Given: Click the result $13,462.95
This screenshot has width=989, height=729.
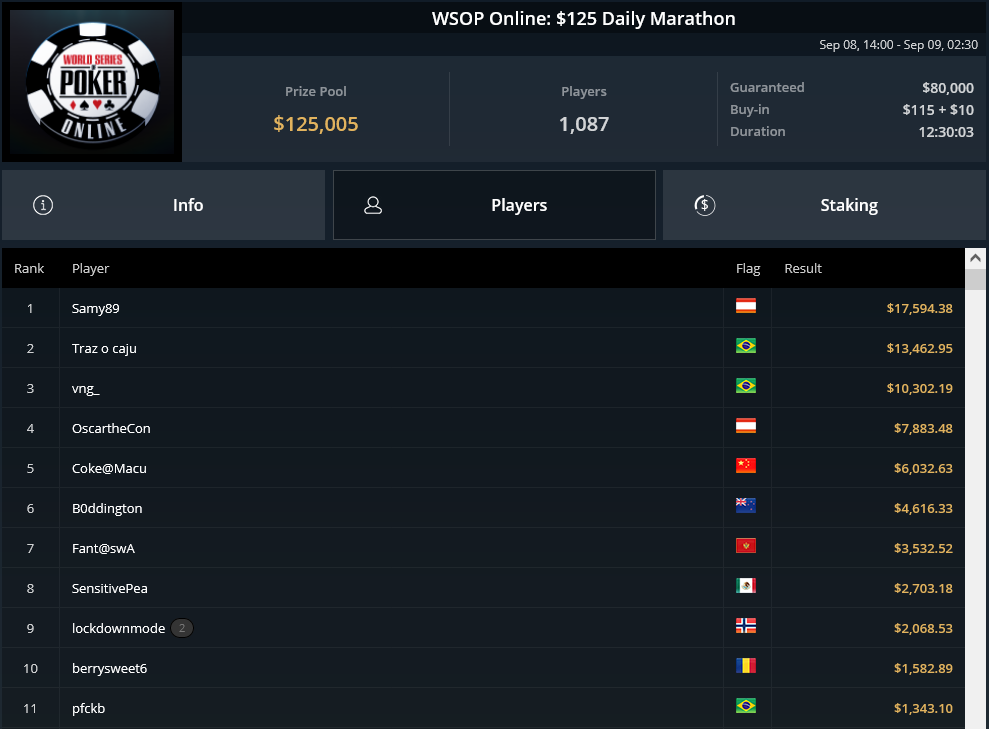Looking at the screenshot, I should click(919, 348).
